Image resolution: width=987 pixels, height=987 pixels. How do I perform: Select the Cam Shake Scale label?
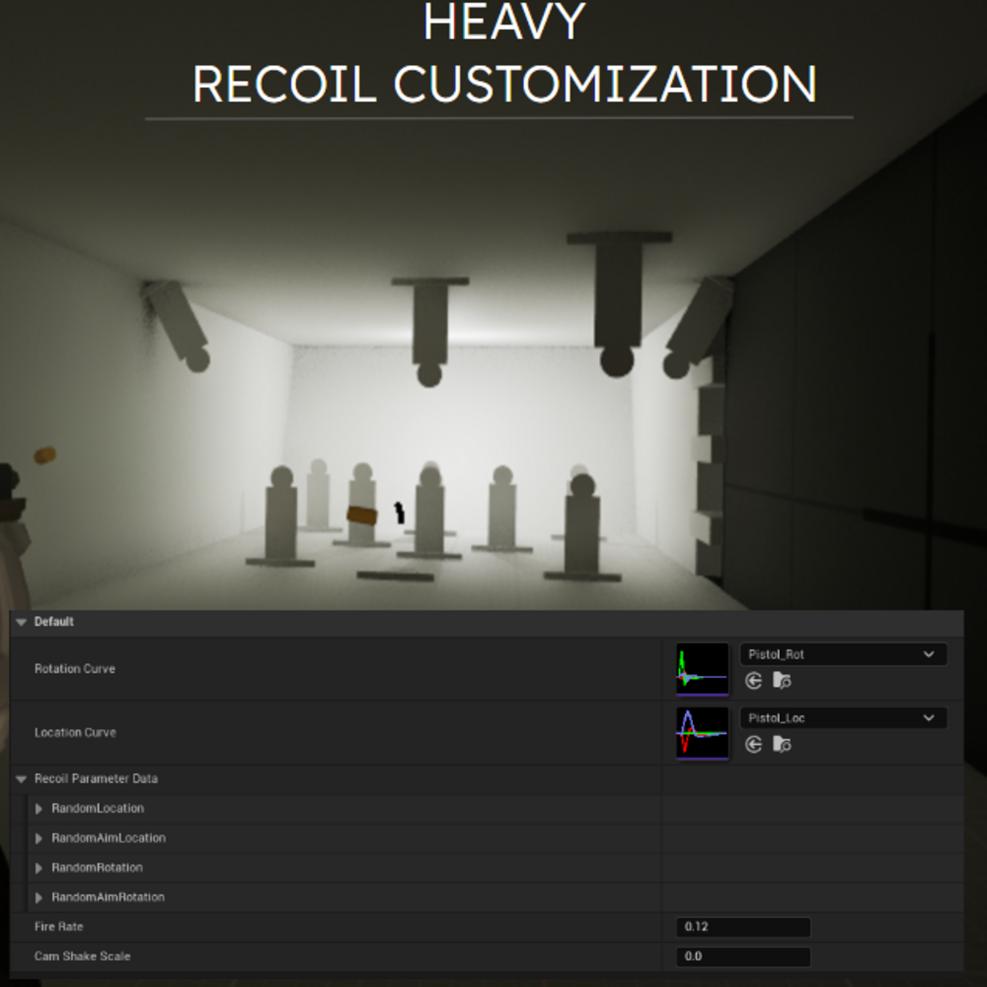82,956
